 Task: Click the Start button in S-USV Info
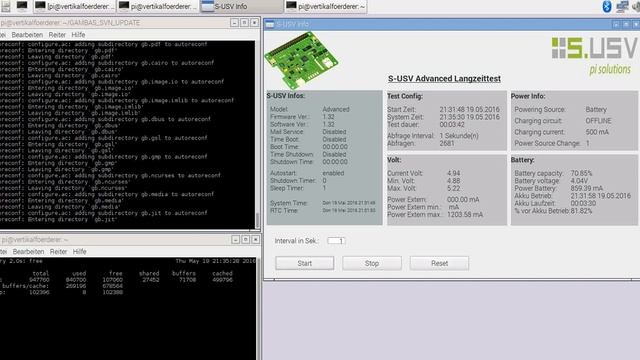(304, 263)
